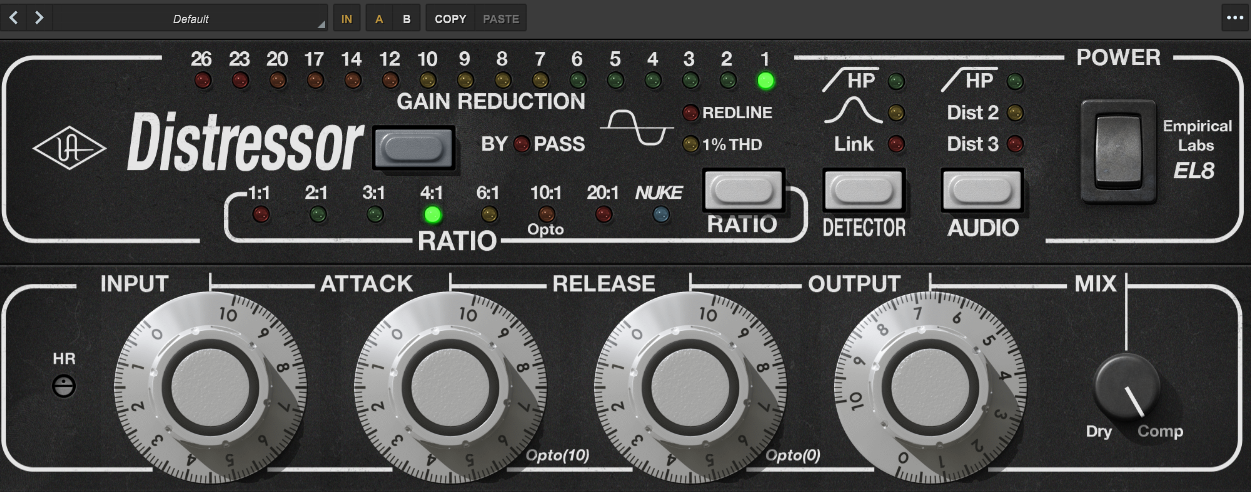The width and height of the screenshot is (1251, 492).
Task: Click the Detector bell curve symbol
Action: (x=851, y=112)
